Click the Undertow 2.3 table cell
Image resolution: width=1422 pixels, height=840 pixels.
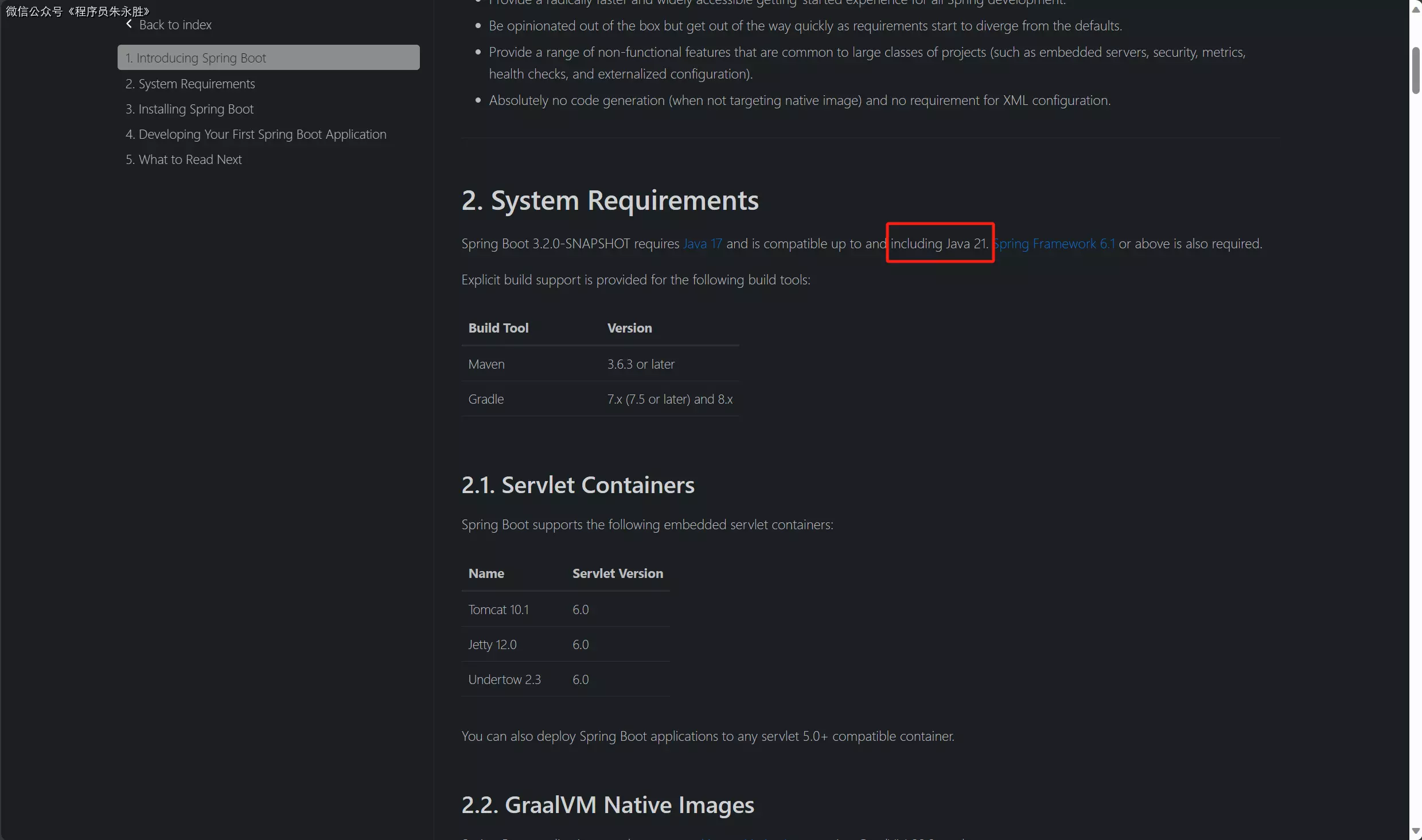pyautogui.click(x=504, y=679)
